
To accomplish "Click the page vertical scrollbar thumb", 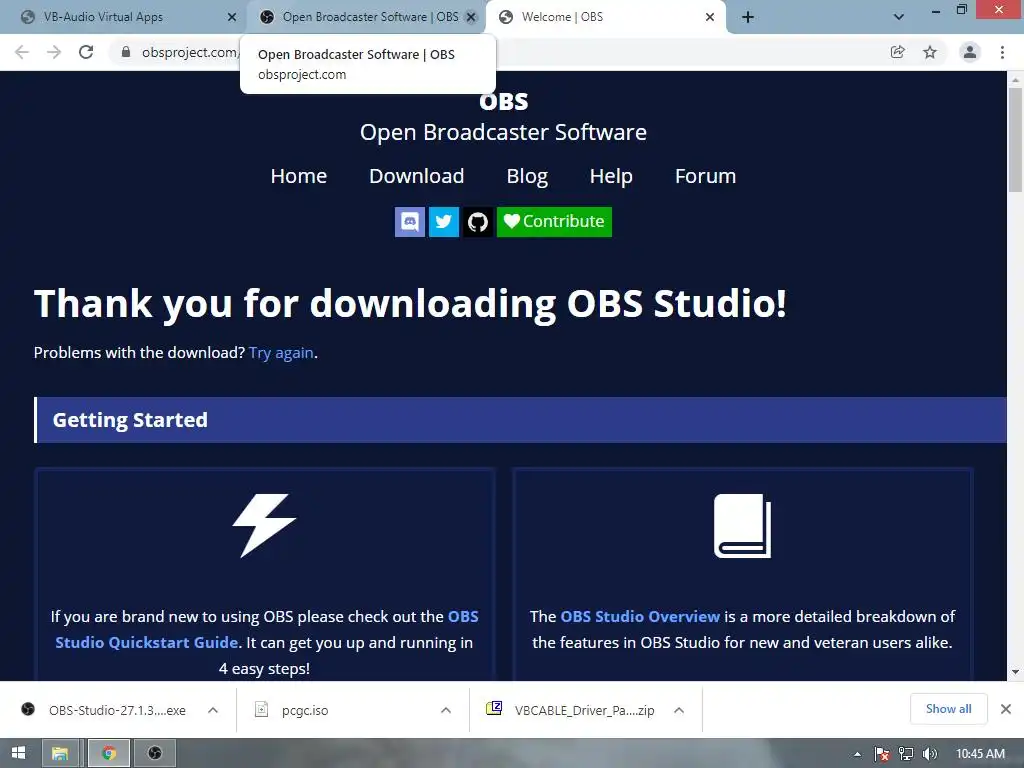I will [x=1015, y=140].
